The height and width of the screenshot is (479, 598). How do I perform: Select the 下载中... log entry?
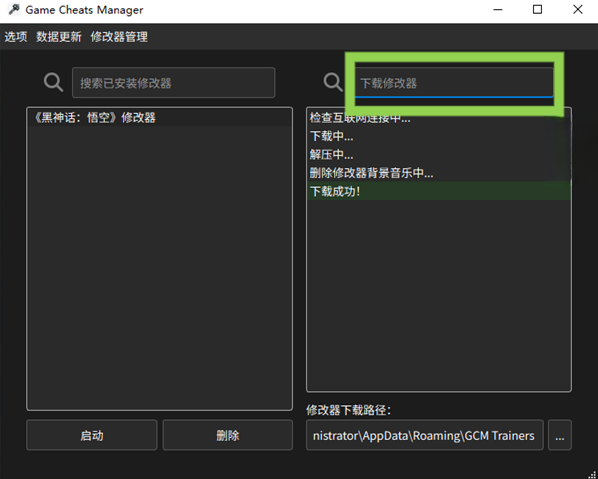[439, 136]
